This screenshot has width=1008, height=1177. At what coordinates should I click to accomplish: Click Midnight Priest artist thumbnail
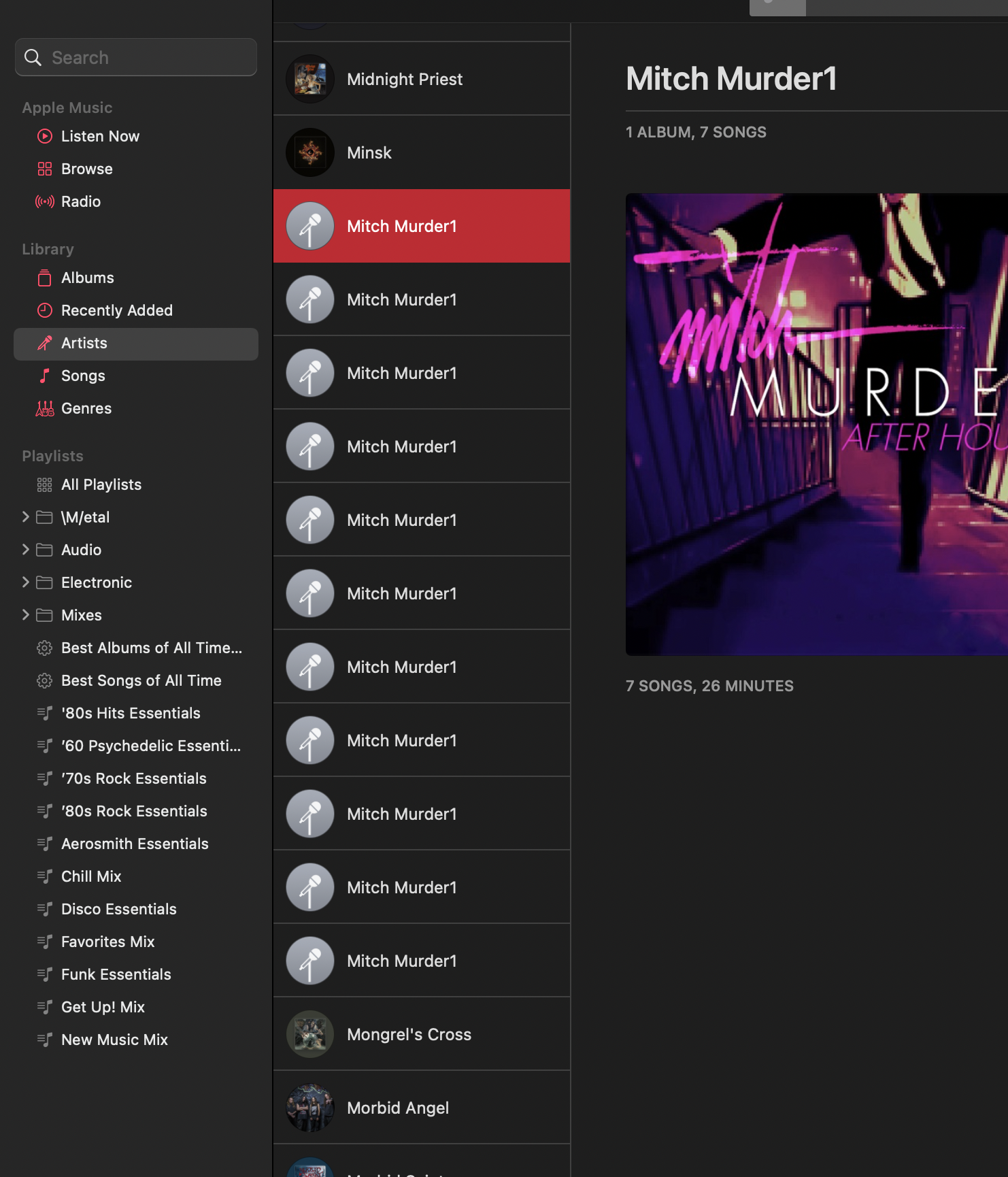coord(310,79)
